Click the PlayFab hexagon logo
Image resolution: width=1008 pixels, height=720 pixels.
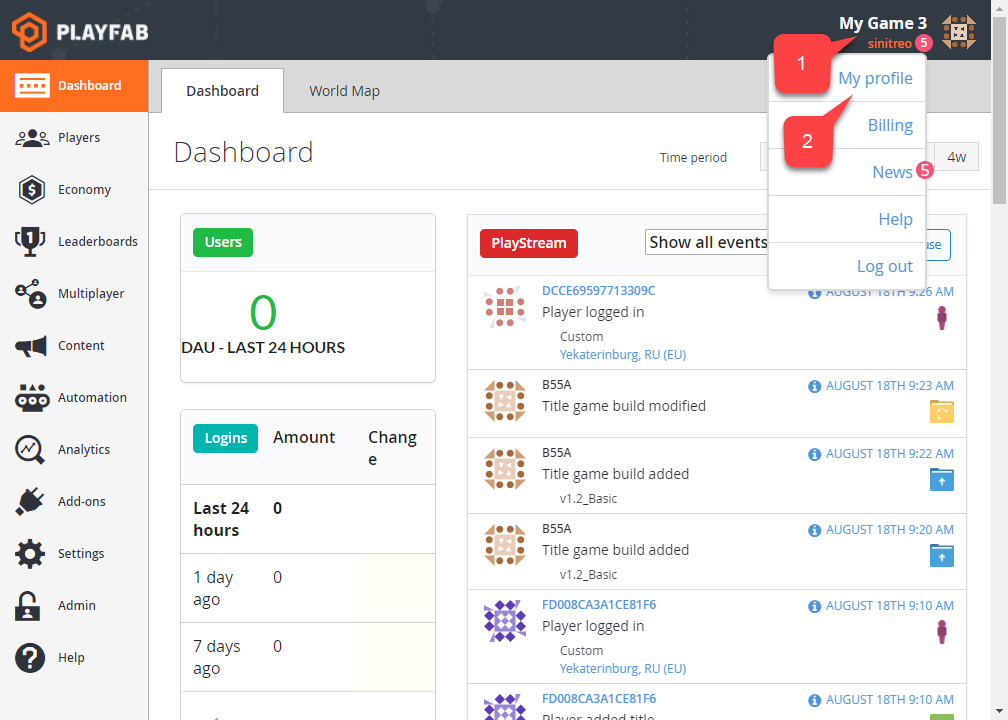[x=30, y=30]
